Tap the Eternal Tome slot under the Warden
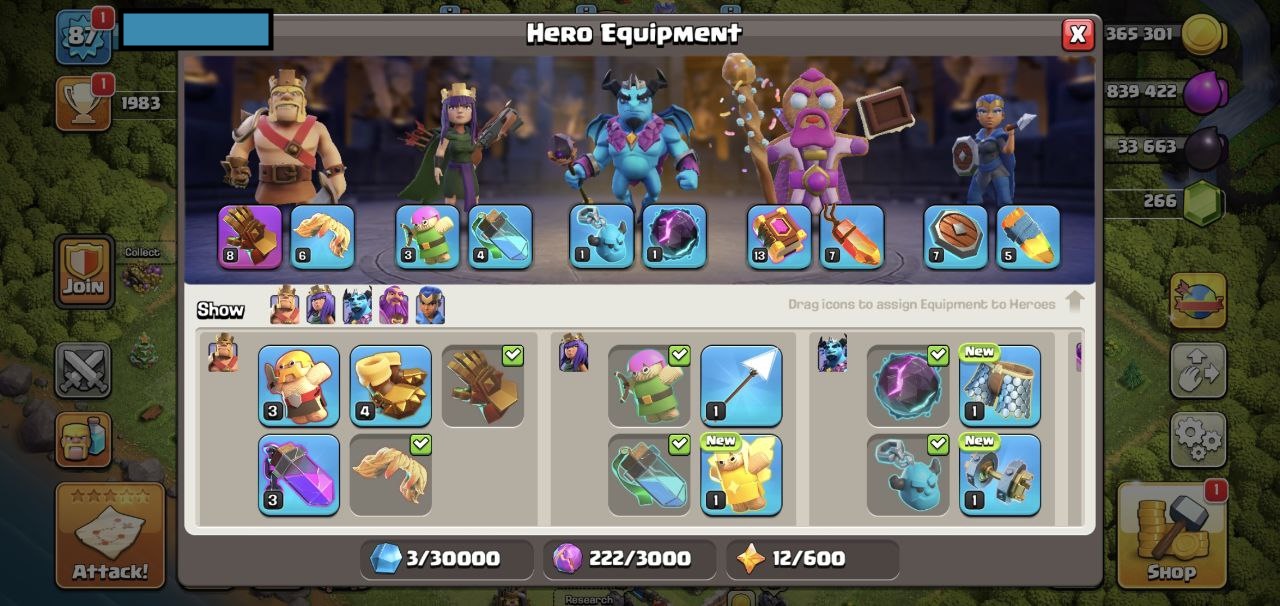Viewport: 1280px width, 606px height. pyautogui.click(x=779, y=237)
